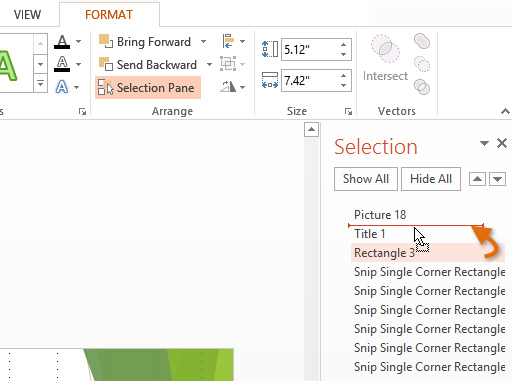
Task: Click the Bring Forward arrow in Selection pane
Action: click(477, 179)
